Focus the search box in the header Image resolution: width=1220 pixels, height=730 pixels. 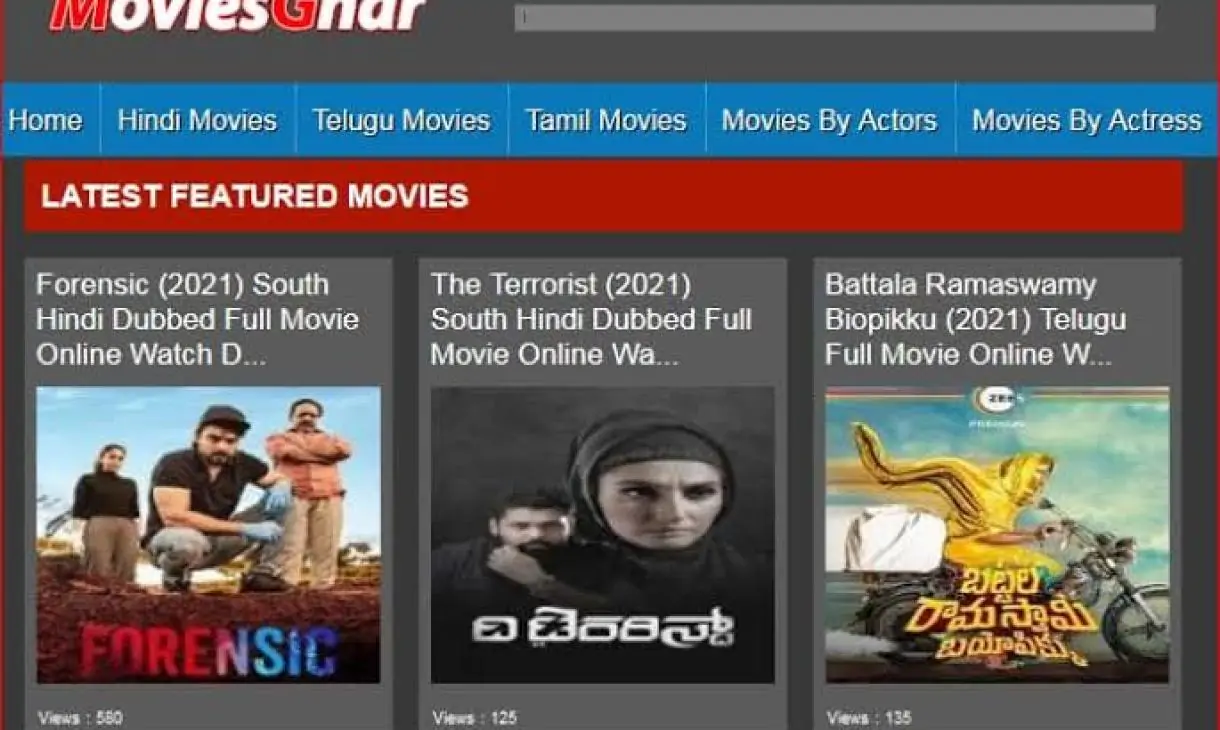[x=834, y=17]
